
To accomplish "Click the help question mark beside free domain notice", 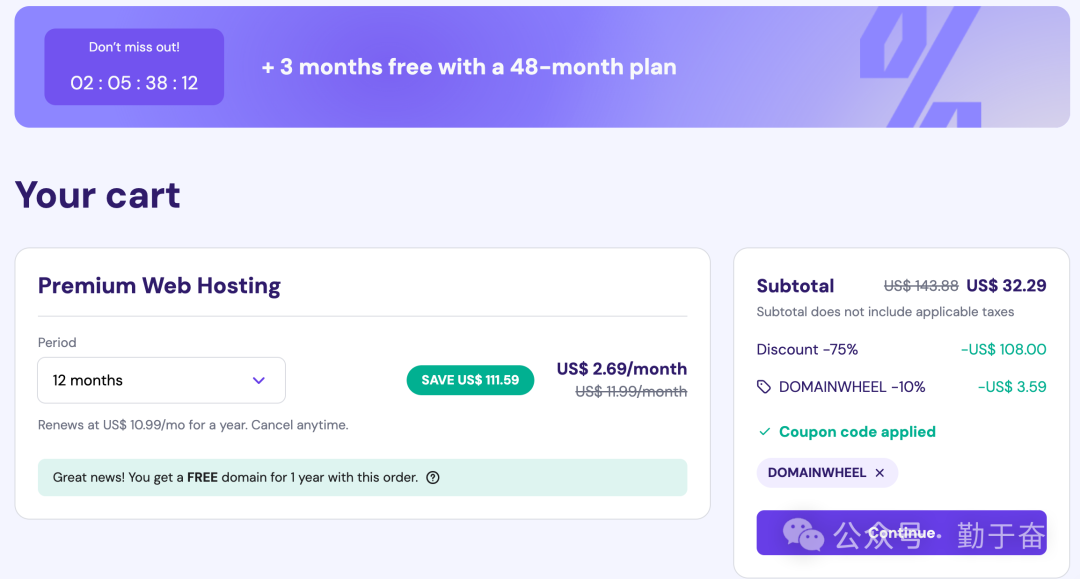I will tap(433, 478).
